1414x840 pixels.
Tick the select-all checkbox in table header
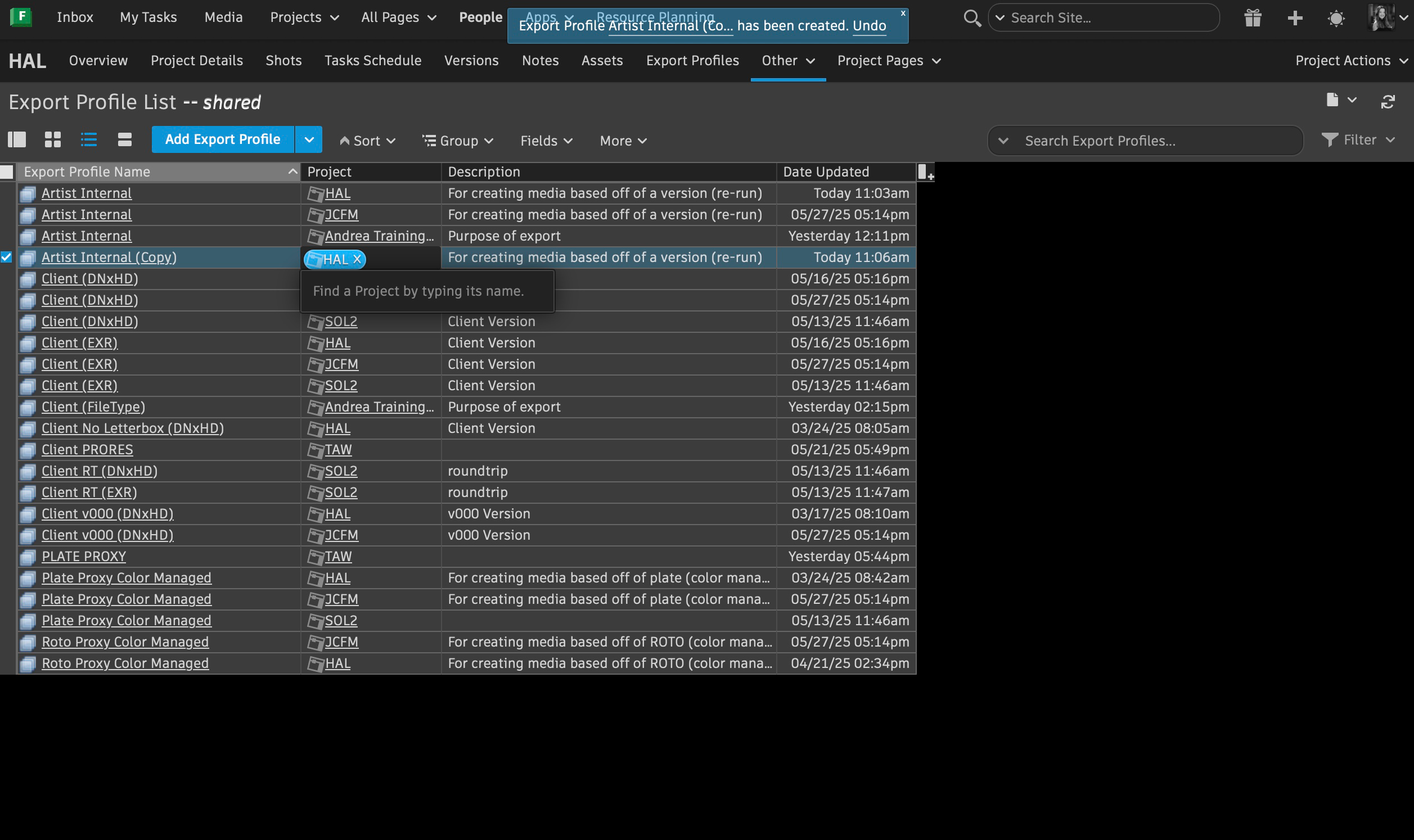7,172
